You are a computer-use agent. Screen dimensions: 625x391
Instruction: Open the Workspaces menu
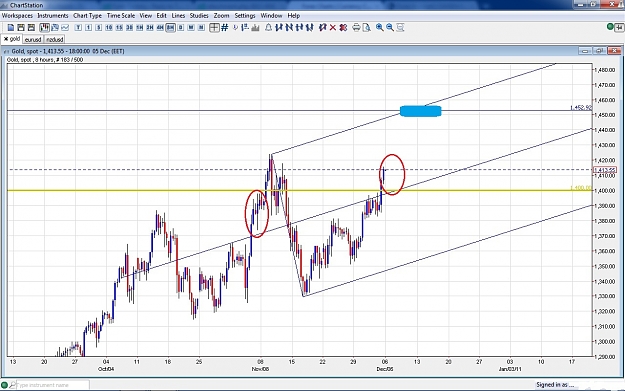[x=17, y=16]
